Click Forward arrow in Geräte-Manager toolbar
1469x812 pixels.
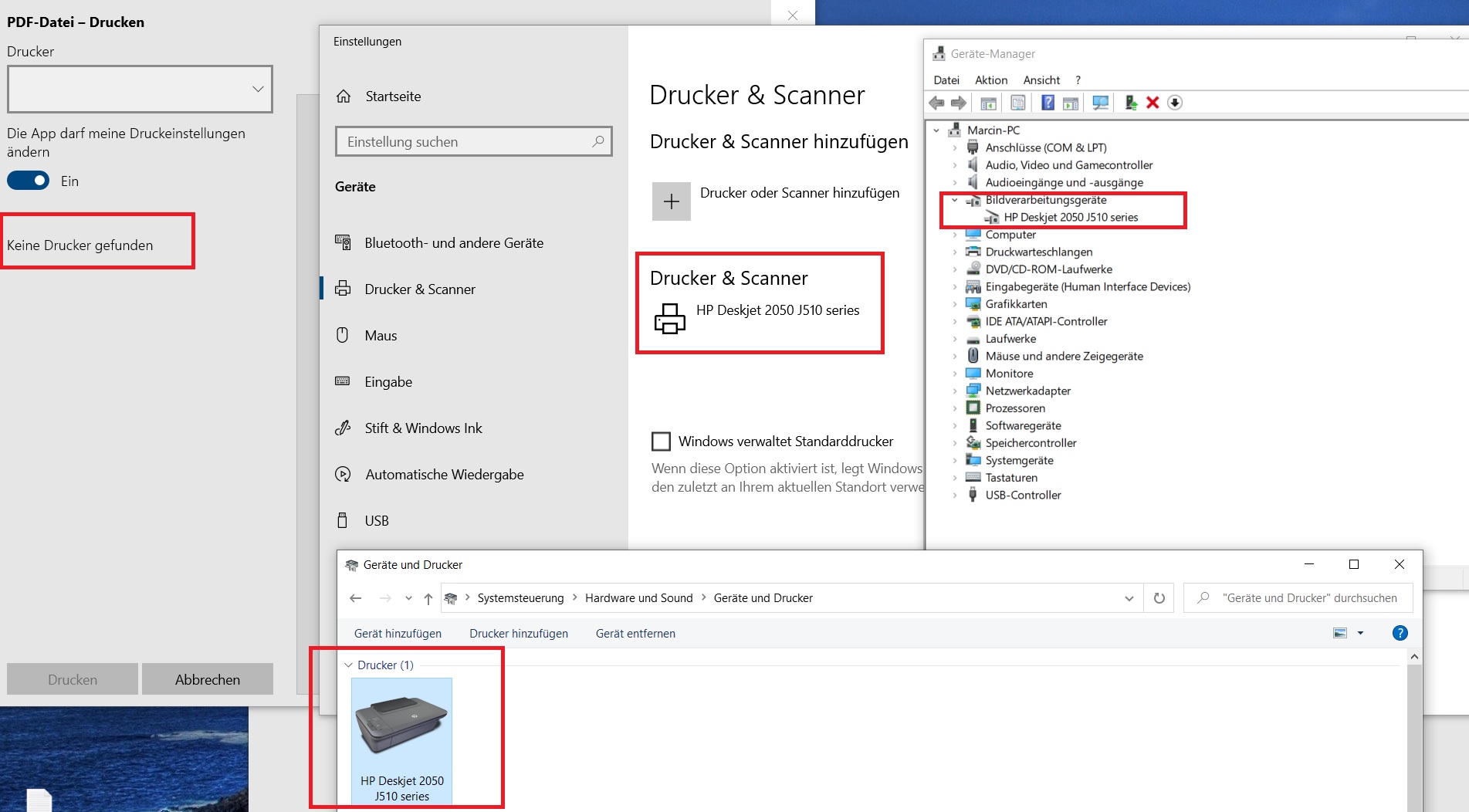pos(959,103)
